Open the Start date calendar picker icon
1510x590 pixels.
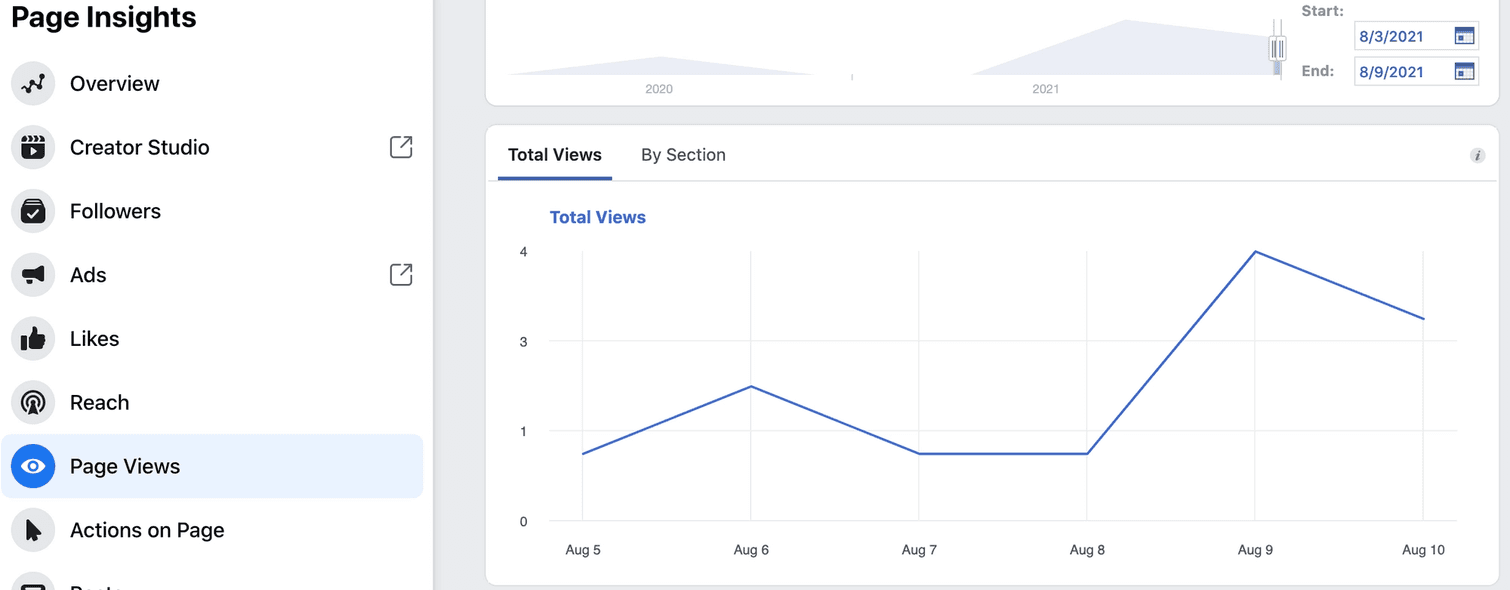(x=1465, y=36)
